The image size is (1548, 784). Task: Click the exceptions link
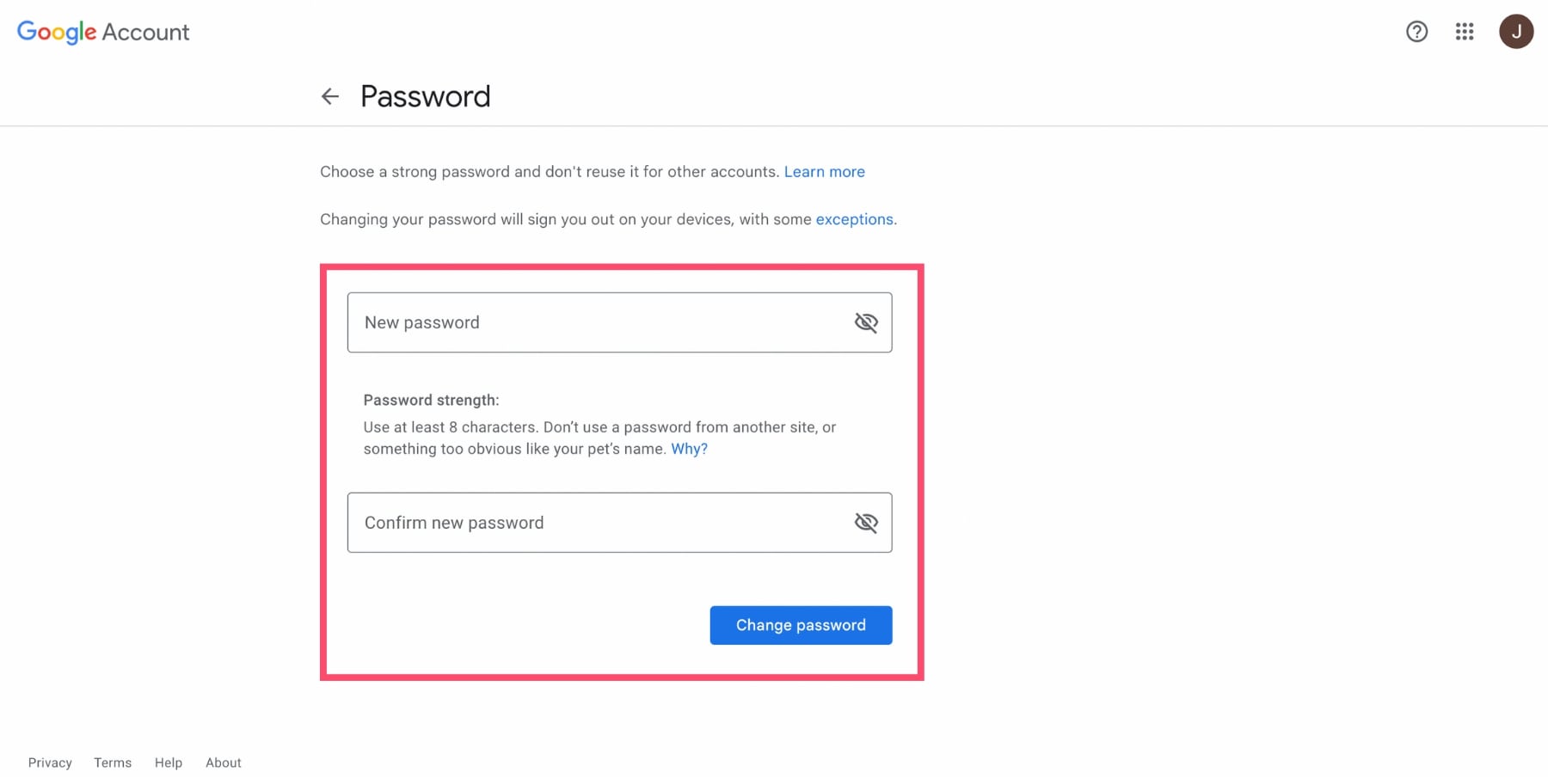pos(853,219)
